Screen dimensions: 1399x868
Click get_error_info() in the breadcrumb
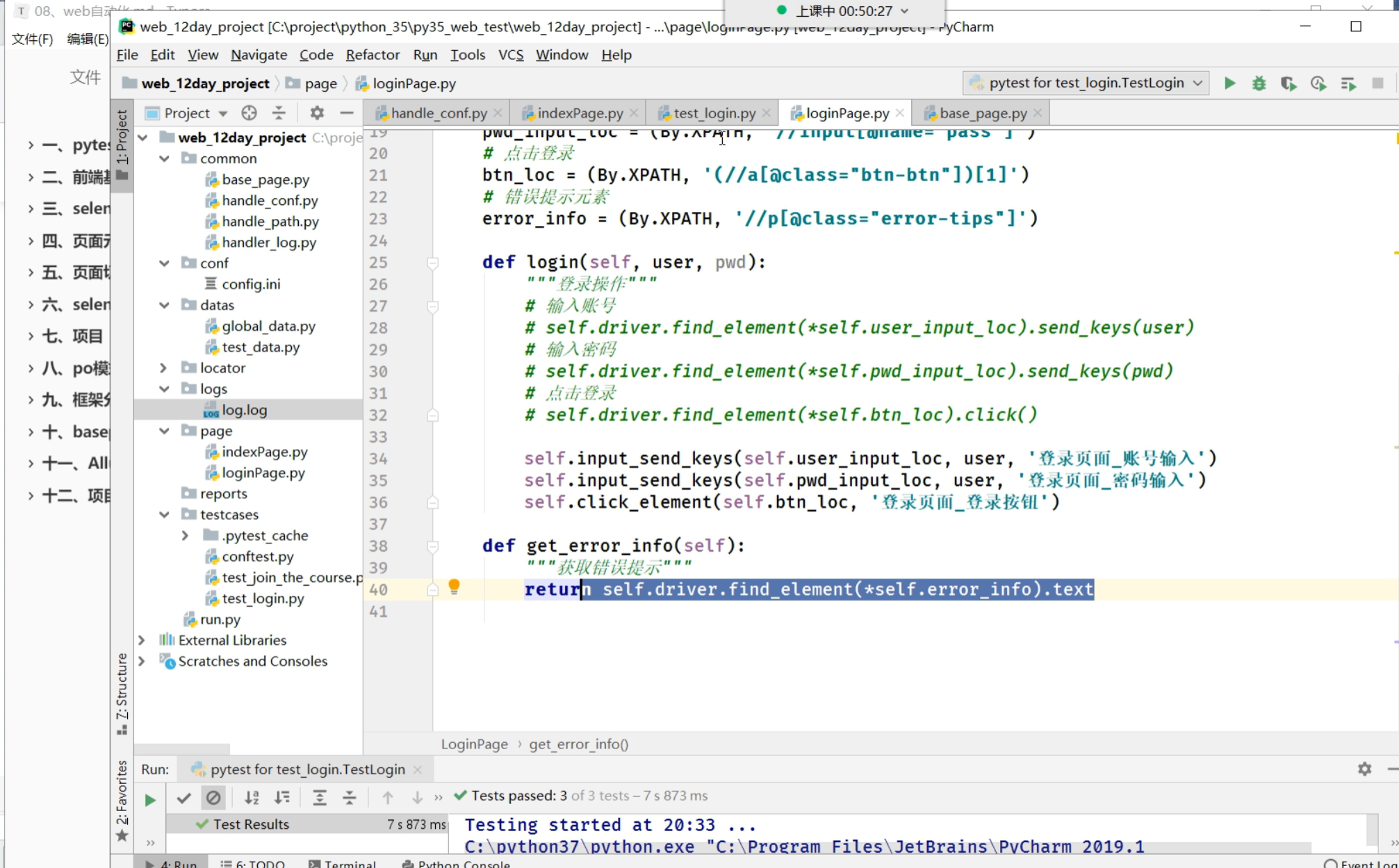pos(578,744)
